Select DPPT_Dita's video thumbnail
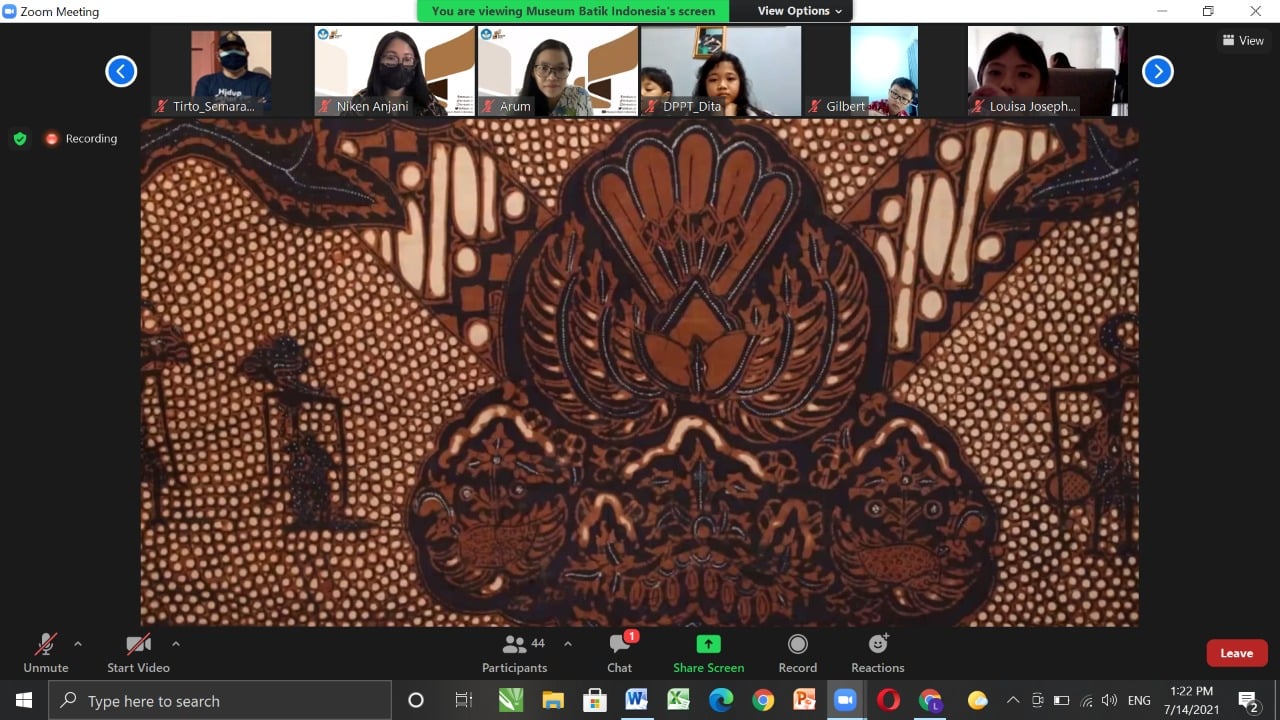Image resolution: width=1280 pixels, height=720 pixels. point(720,70)
